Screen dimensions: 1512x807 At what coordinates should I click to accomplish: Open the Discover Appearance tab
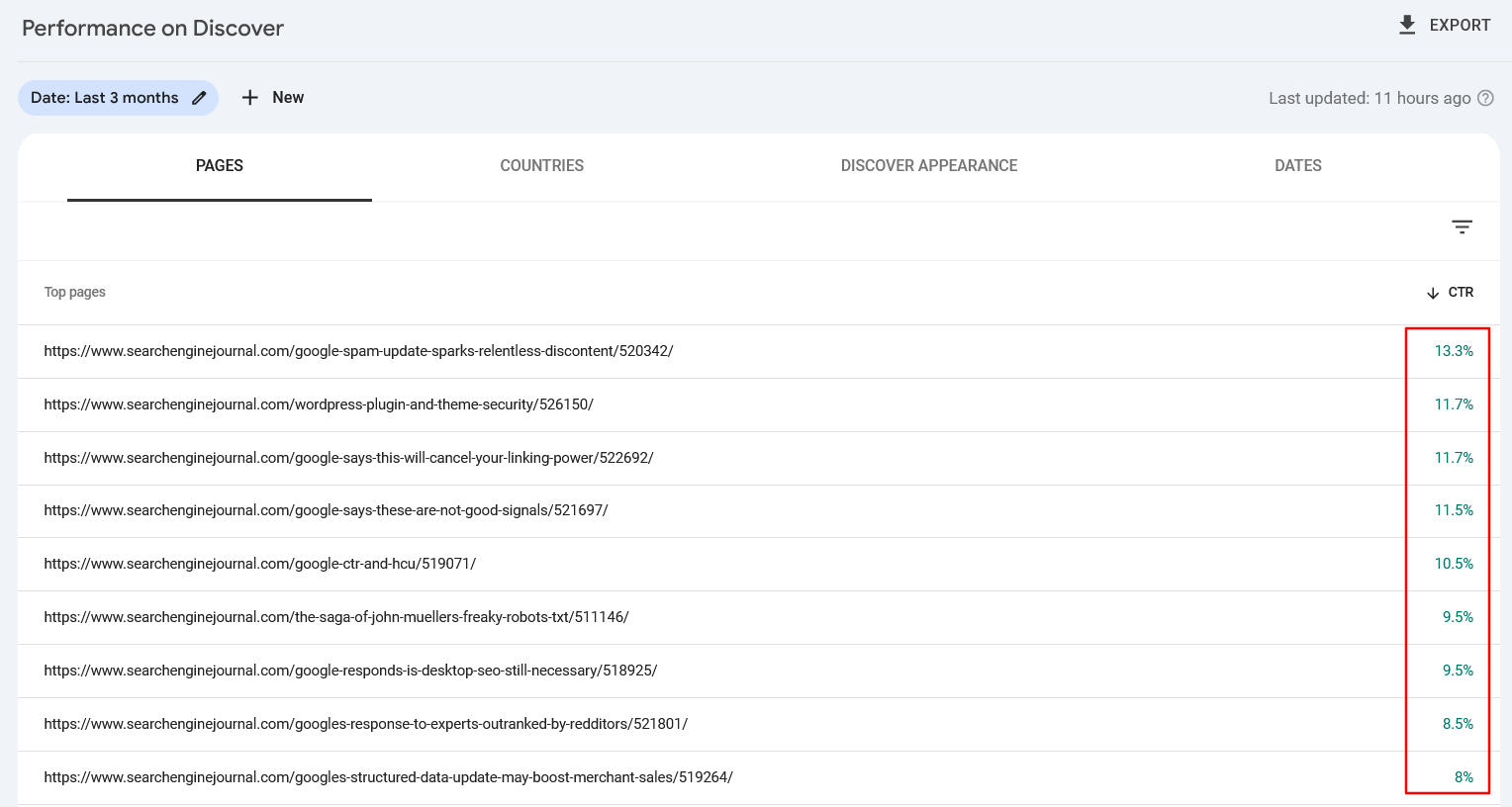[928, 166]
